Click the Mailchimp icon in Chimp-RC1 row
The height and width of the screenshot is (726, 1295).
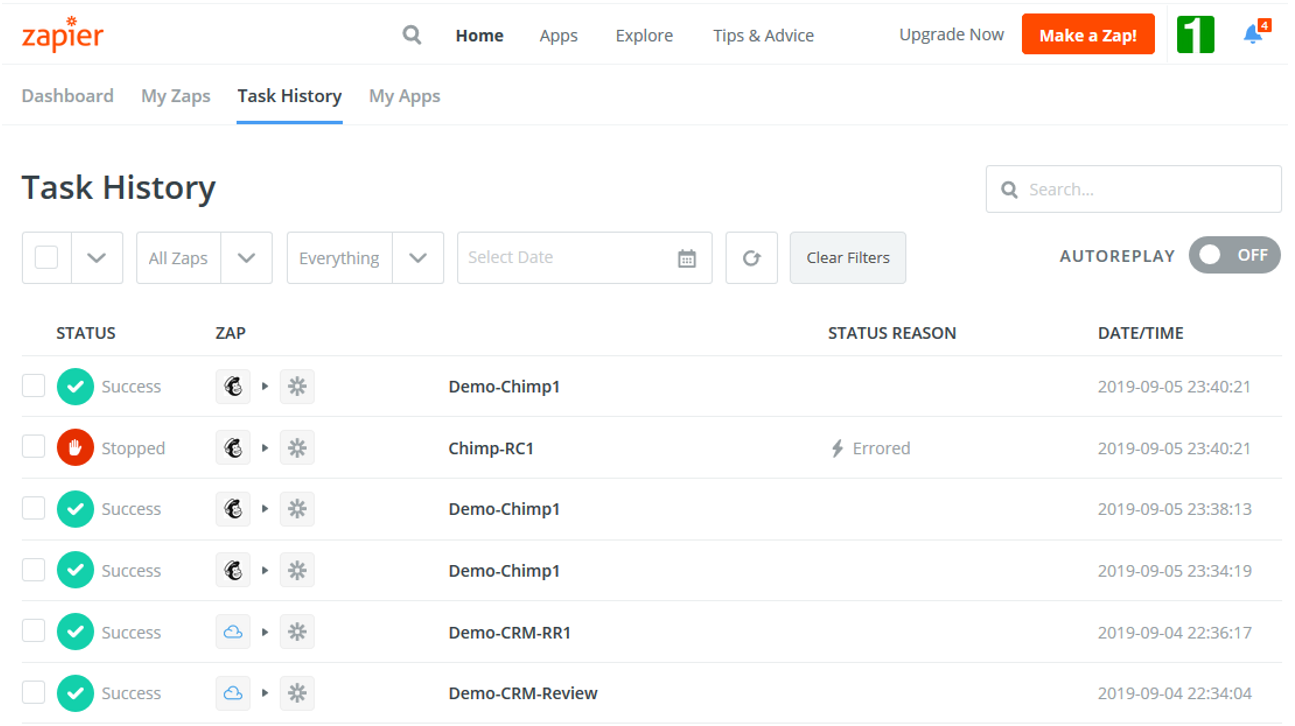(x=233, y=448)
